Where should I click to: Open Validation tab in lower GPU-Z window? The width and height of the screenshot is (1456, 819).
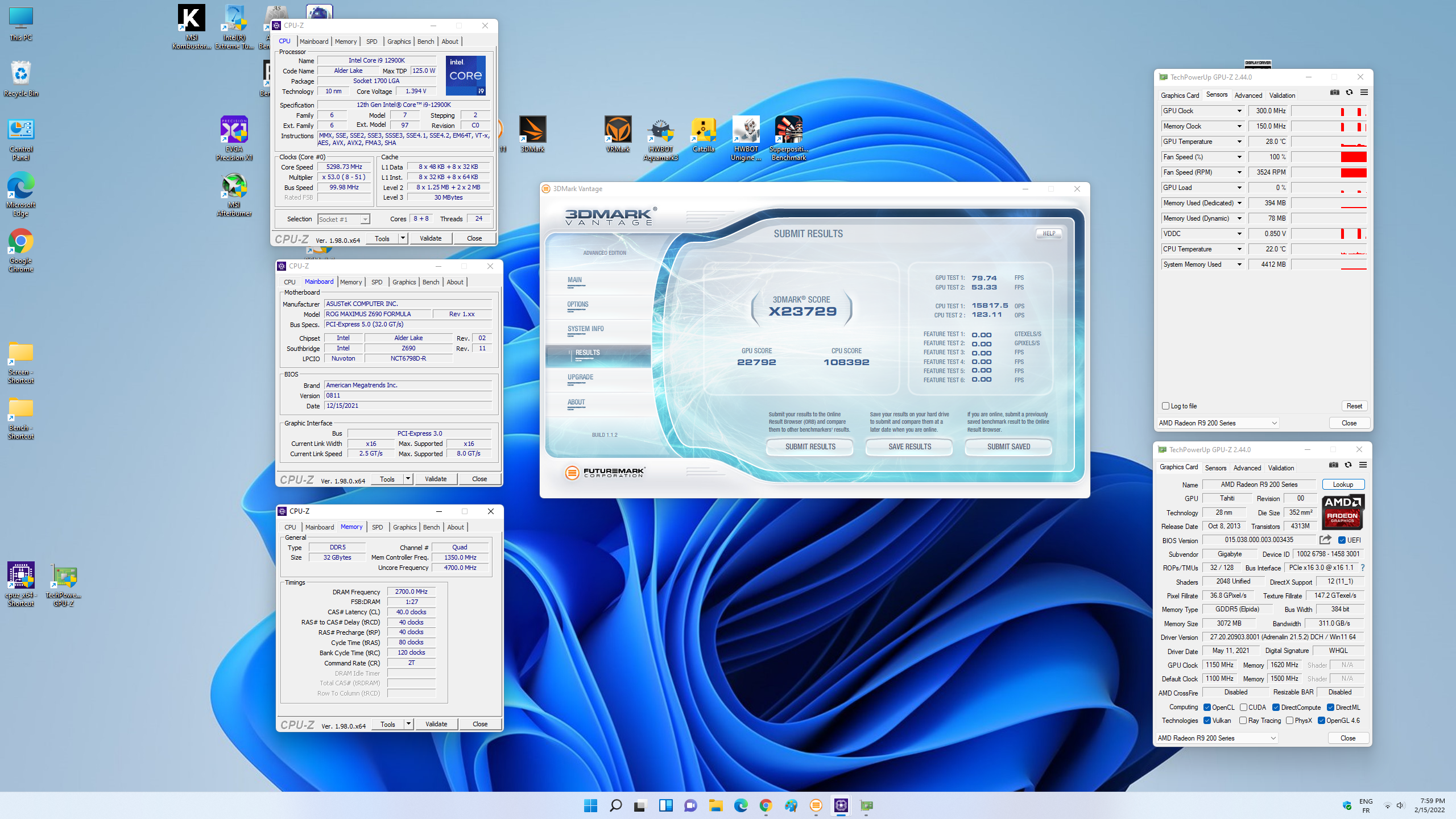tap(1281, 468)
